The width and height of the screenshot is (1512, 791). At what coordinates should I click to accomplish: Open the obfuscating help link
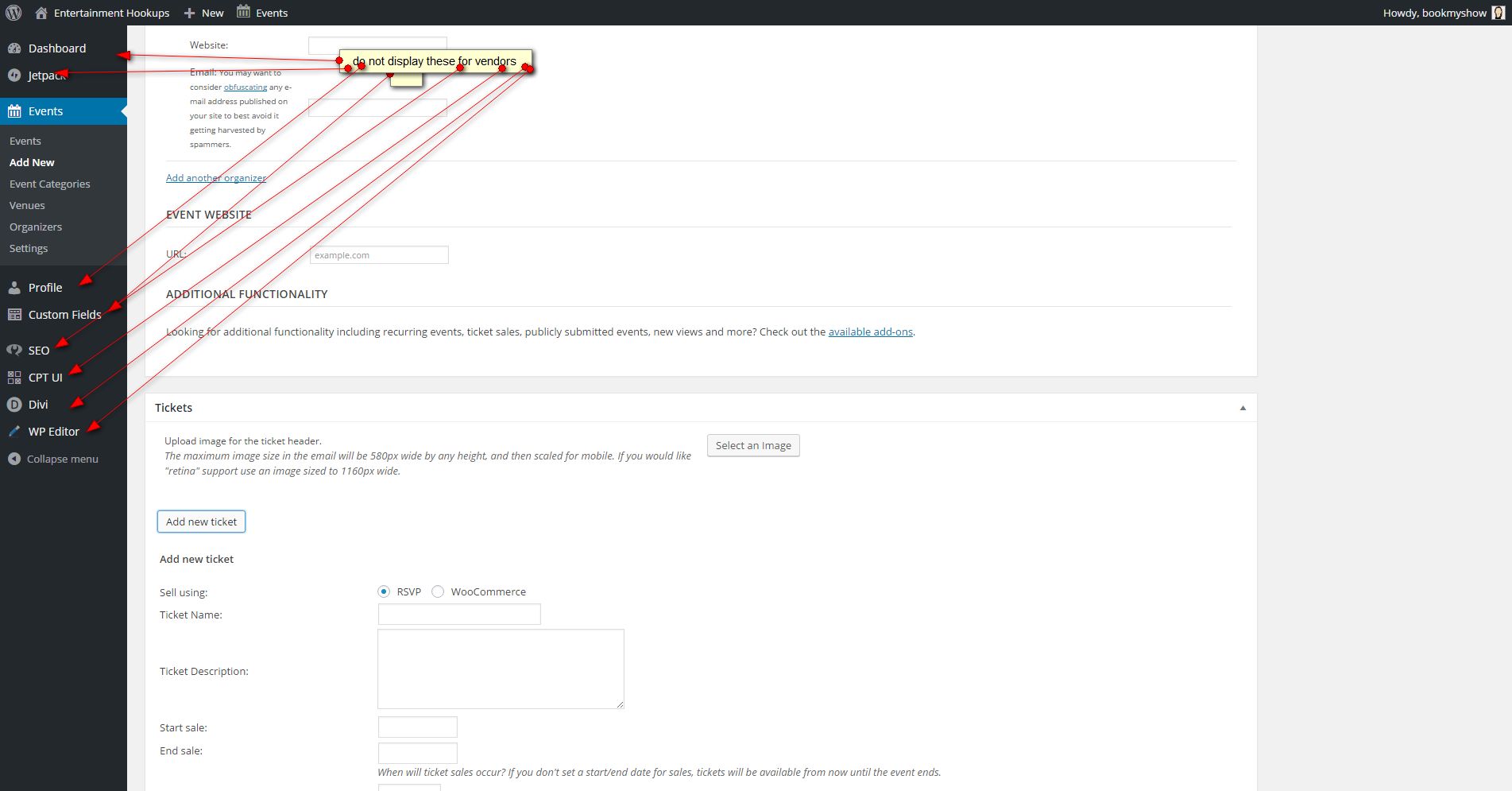tap(246, 87)
